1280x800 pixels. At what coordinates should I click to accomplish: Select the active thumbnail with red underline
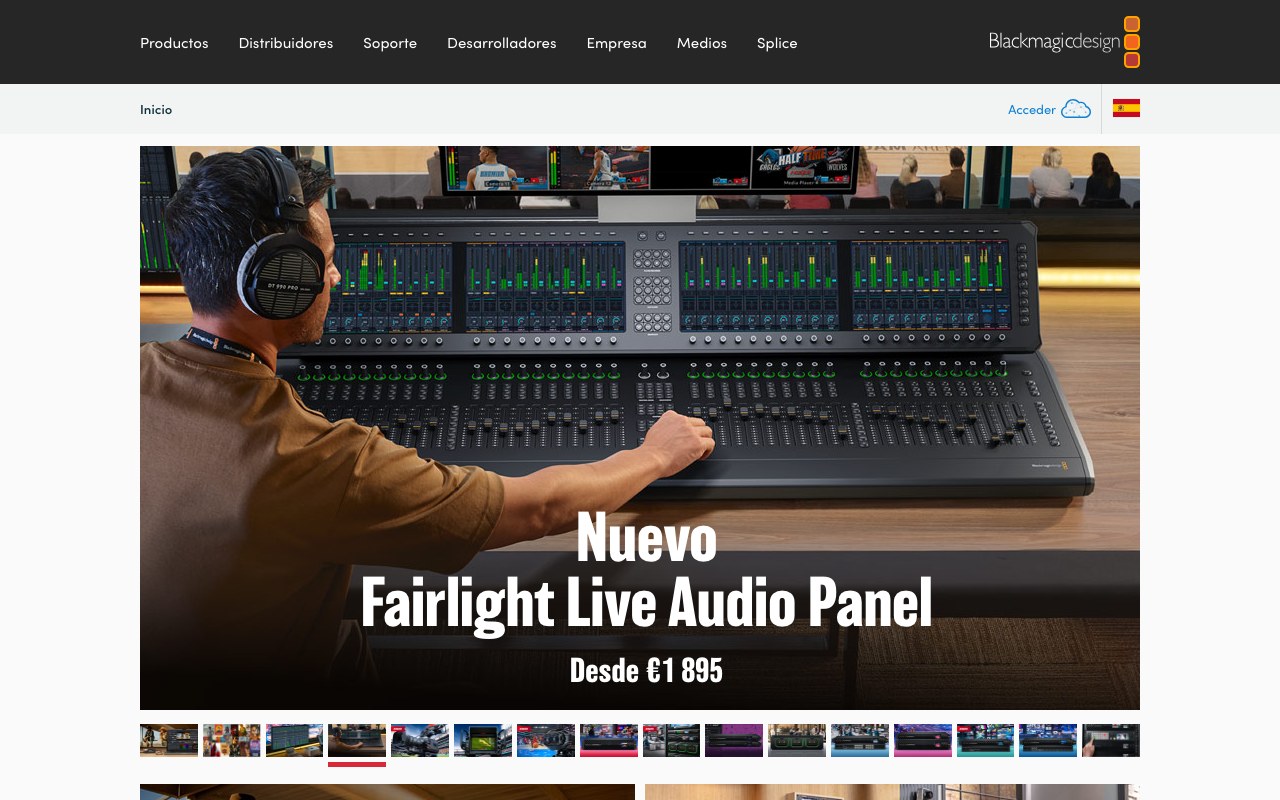tap(357, 742)
